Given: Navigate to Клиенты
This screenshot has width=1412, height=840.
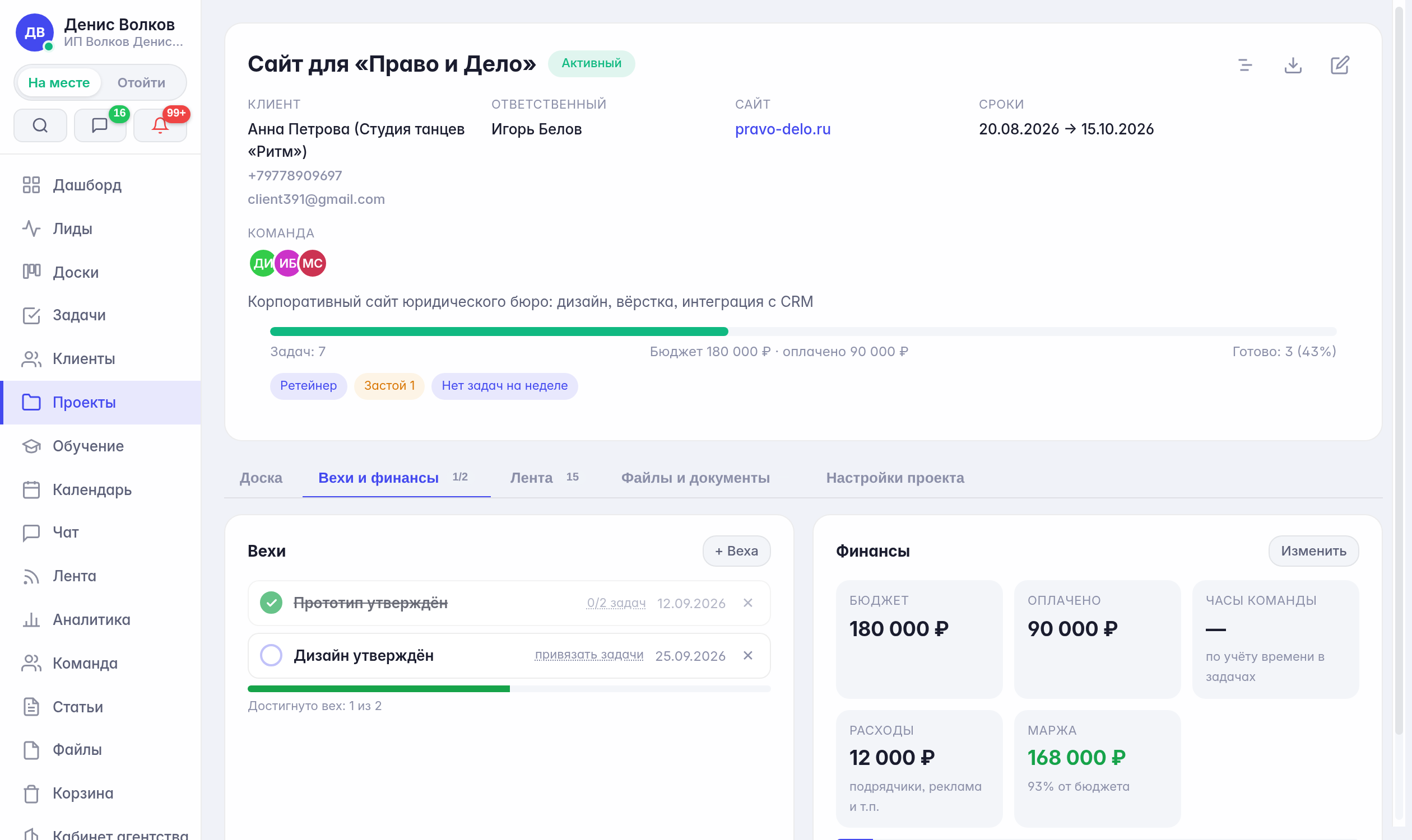Looking at the screenshot, I should point(100,359).
